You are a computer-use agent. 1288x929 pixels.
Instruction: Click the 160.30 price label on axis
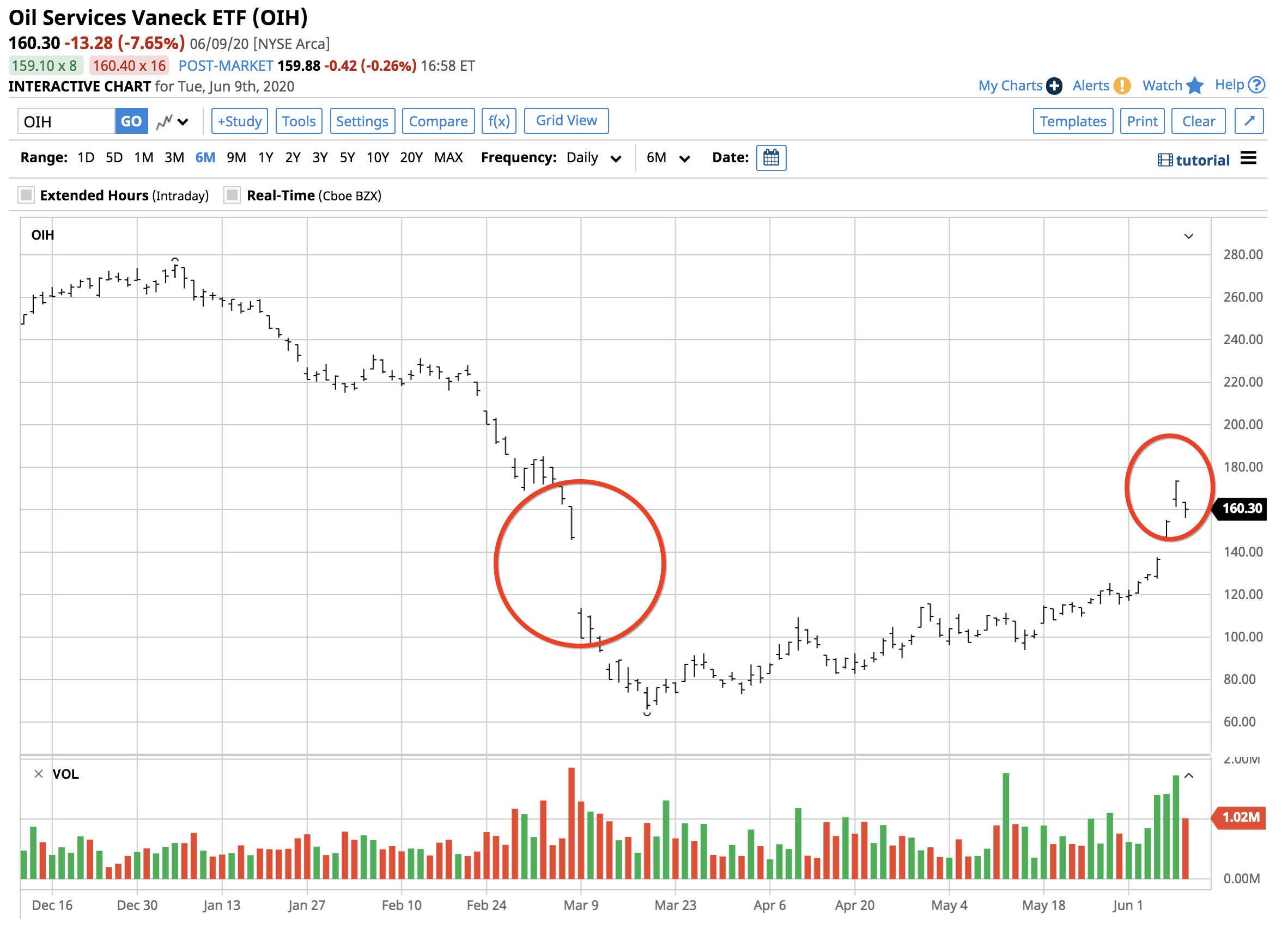coord(1240,509)
